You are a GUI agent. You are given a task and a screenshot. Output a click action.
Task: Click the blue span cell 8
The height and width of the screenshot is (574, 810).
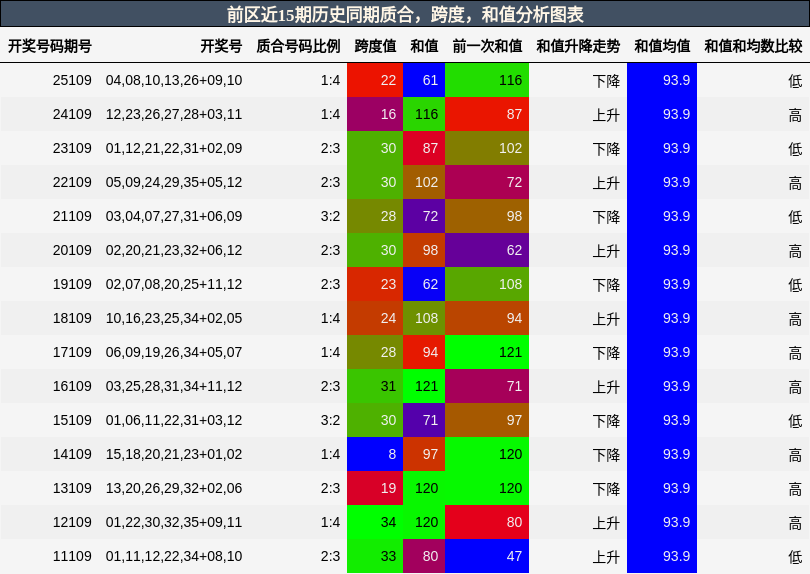point(375,454)
